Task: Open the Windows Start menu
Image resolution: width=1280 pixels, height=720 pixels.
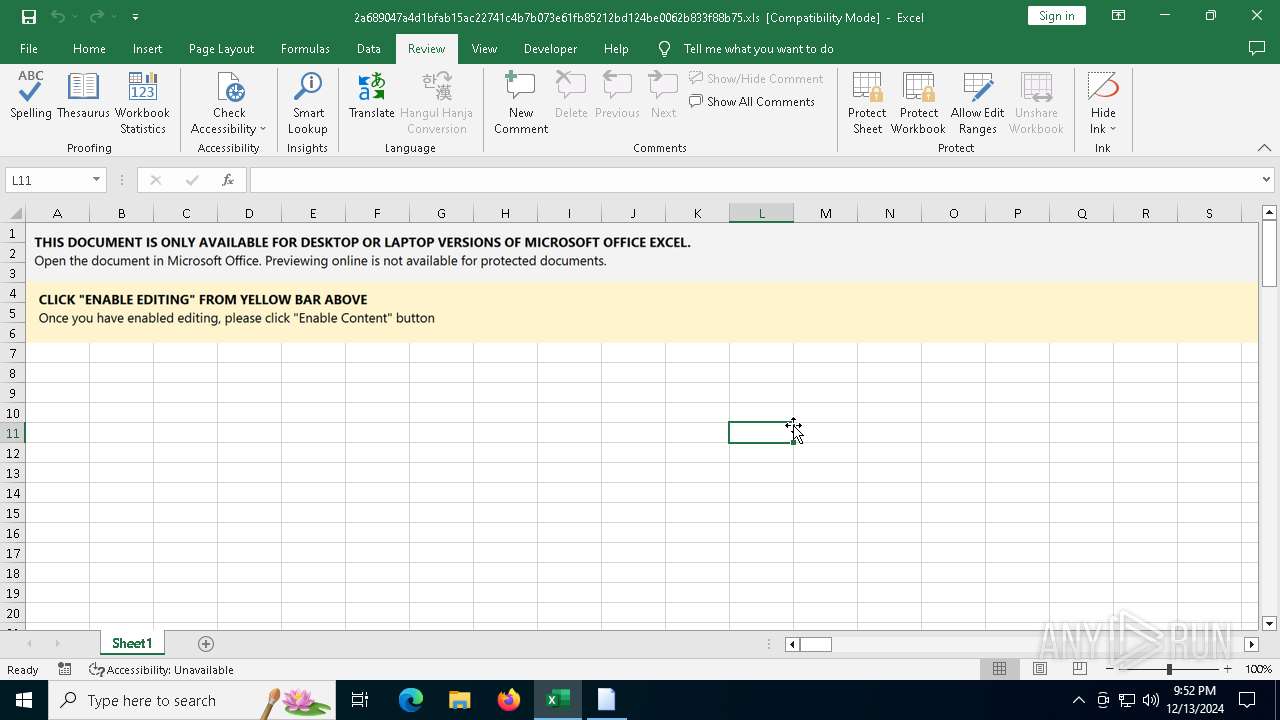Action: (x=24, y=700)
